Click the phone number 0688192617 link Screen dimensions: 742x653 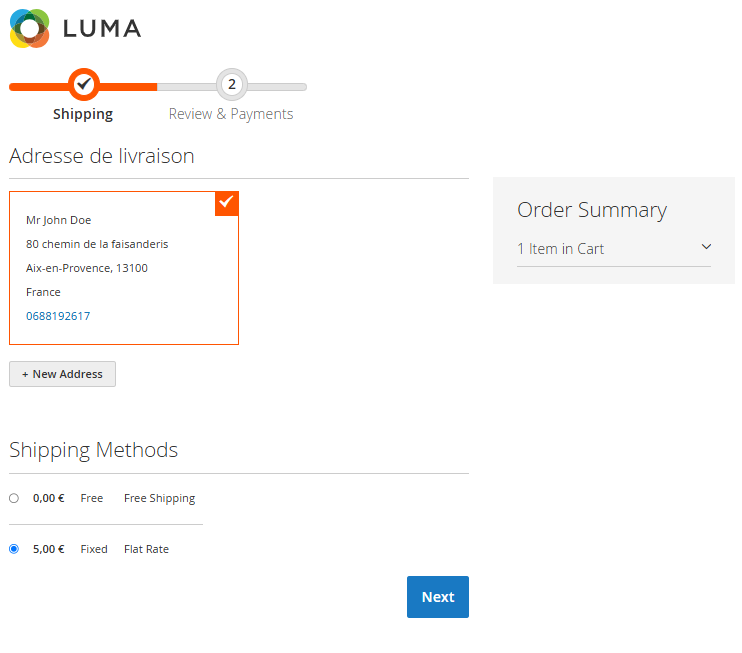click(x=58, y=316)
